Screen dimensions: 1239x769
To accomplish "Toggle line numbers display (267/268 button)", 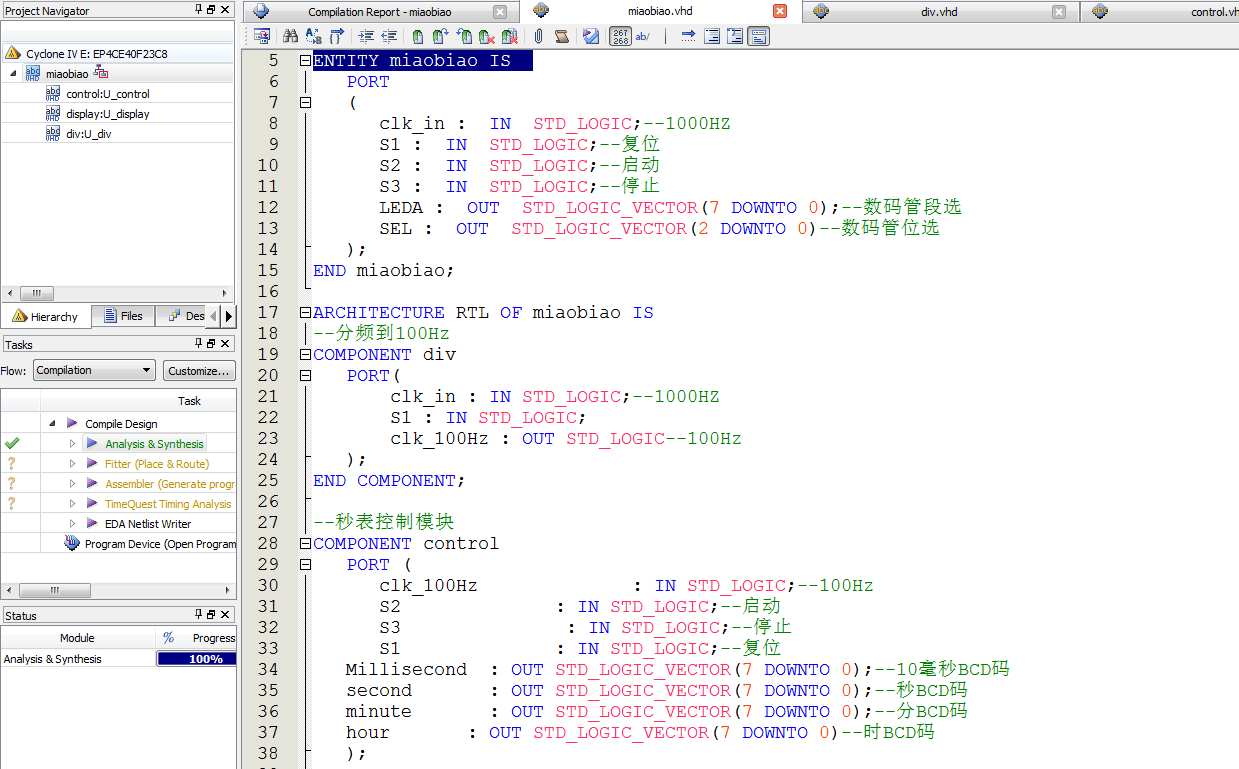I will coord(620,37).
